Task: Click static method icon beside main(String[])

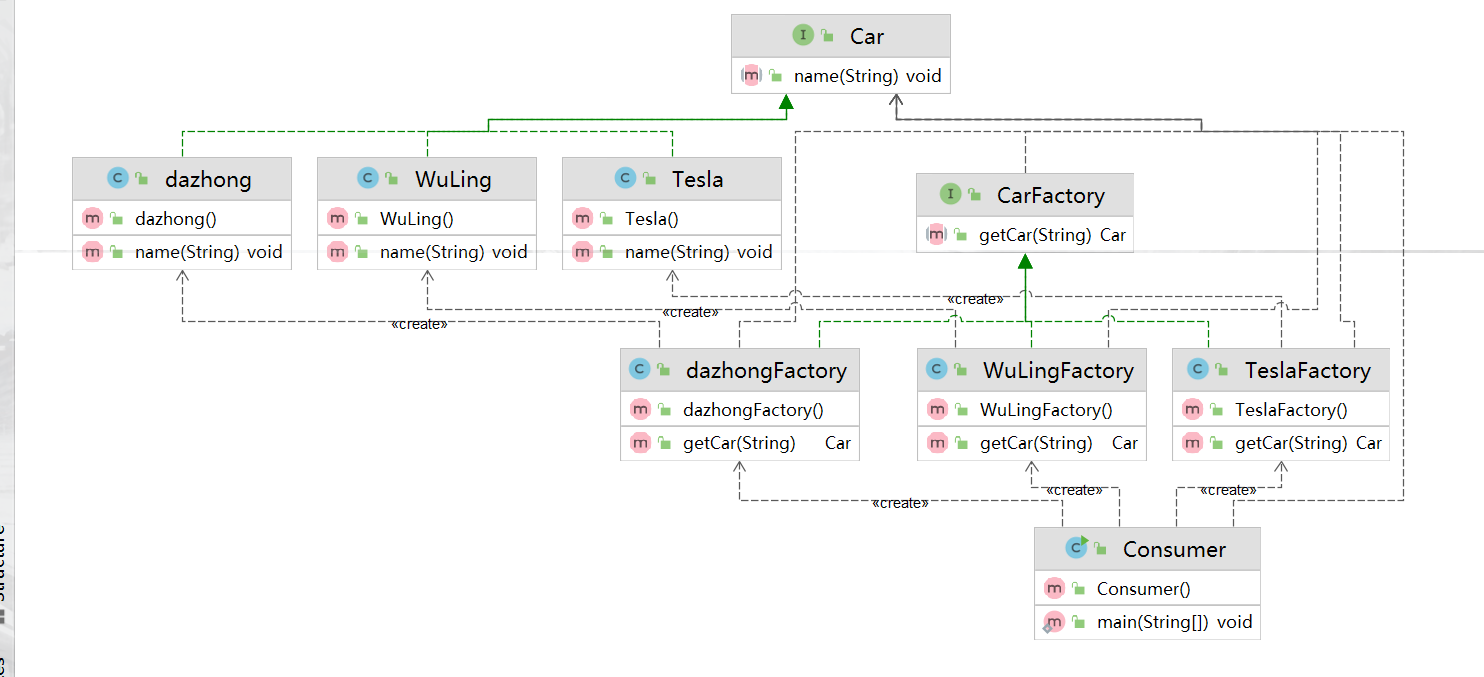Action: (x=1053, y=621)
